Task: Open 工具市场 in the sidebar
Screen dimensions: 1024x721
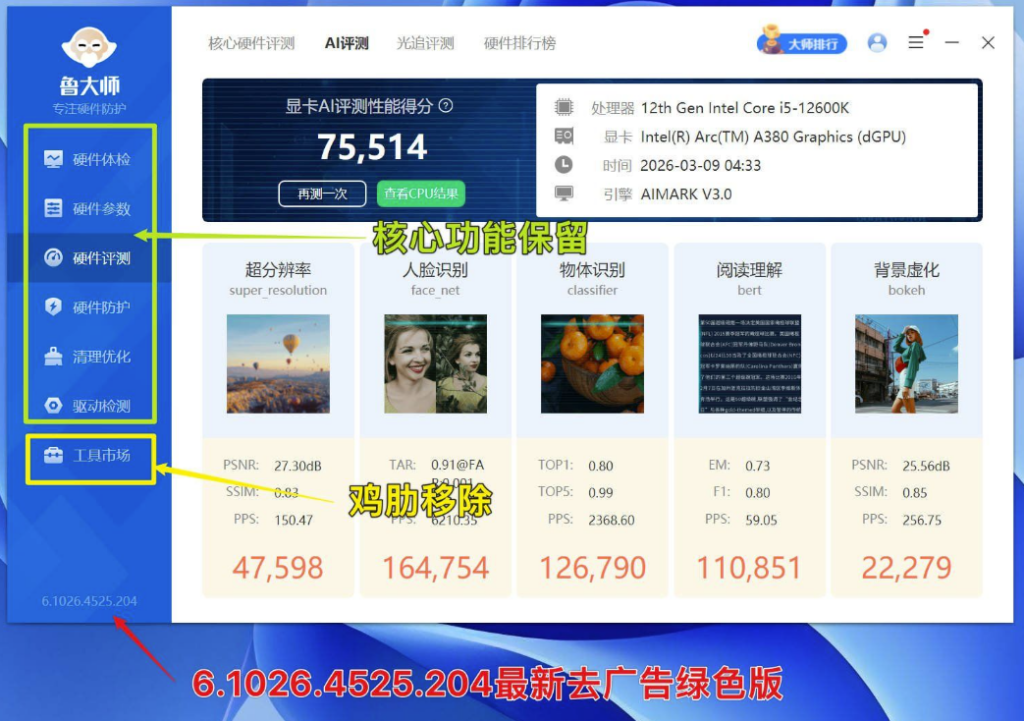Action: (x=88, y=455)
